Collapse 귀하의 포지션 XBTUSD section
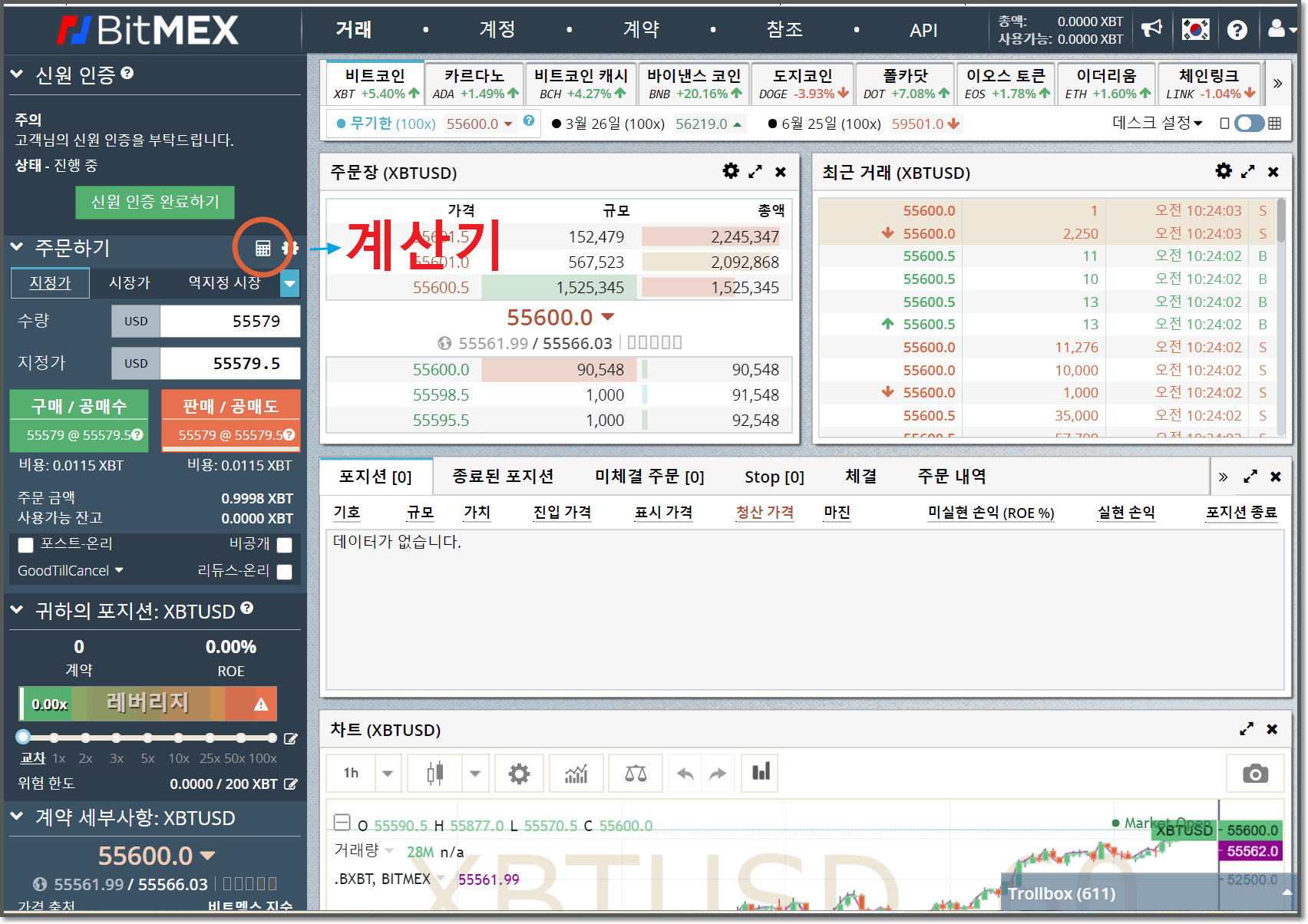The width and height of the screenshot is (1308, 924). click(x=17, y=610)
